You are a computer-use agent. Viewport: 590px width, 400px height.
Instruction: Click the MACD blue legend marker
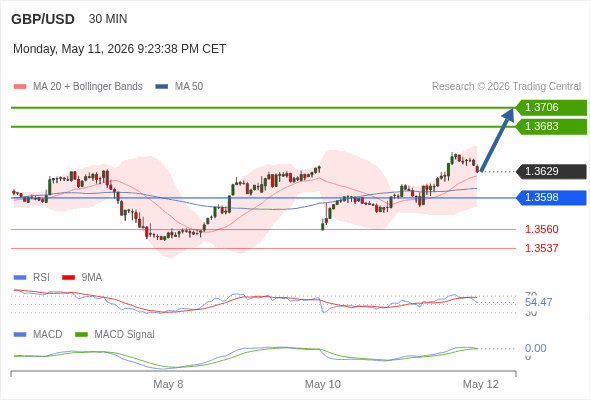[x=20, y=335]
